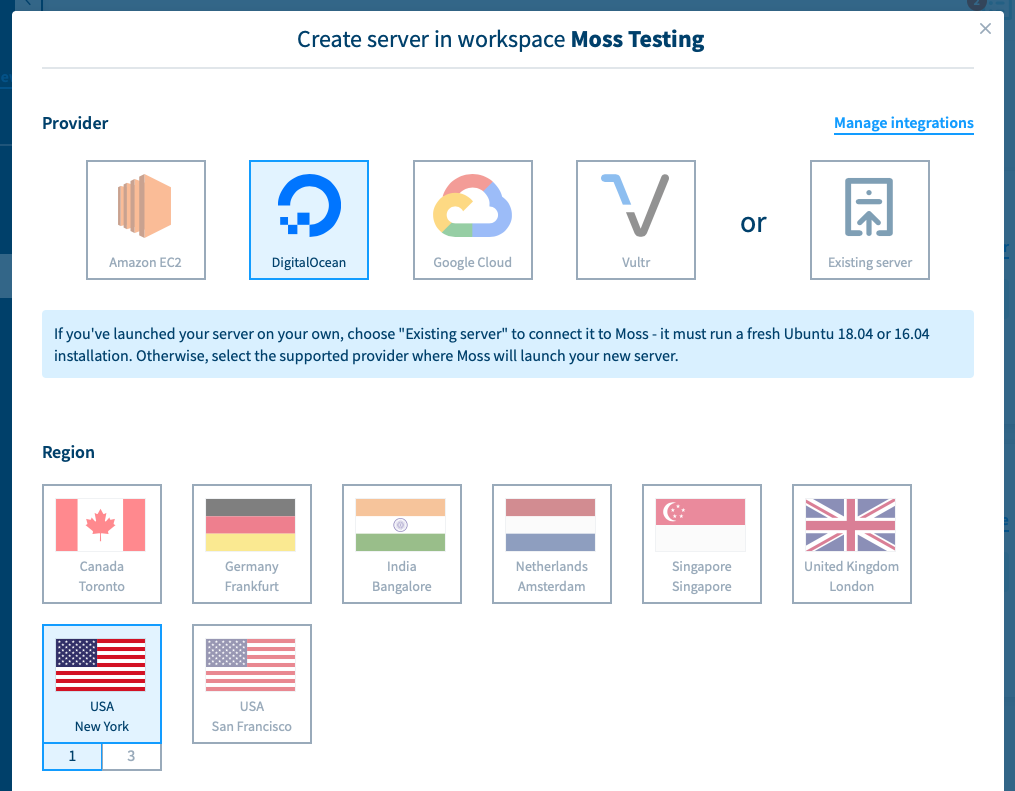1015x791 pixels.
Task: Choose the USA San Francisco region
Action: coord(252,684)
